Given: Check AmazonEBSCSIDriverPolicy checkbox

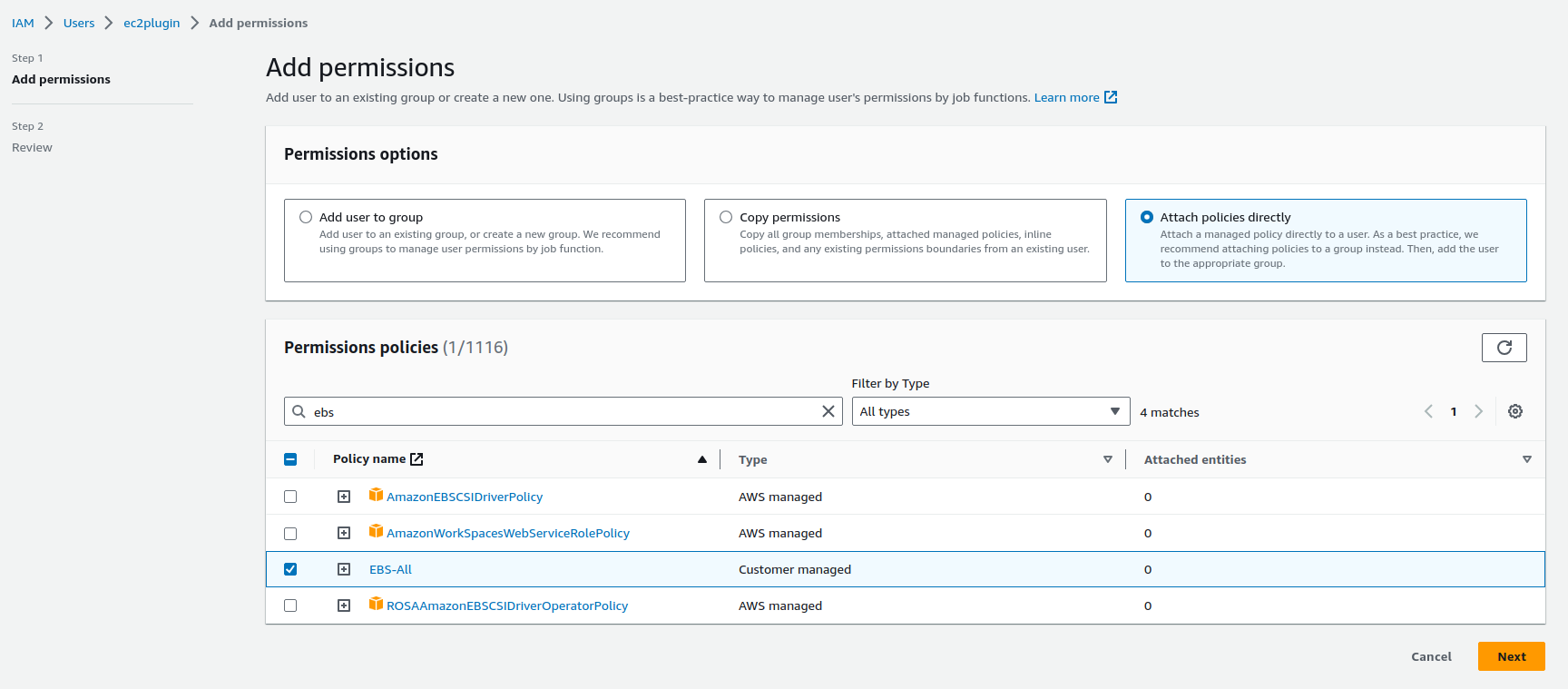Looking at the screenshot, I should point(290,497).
